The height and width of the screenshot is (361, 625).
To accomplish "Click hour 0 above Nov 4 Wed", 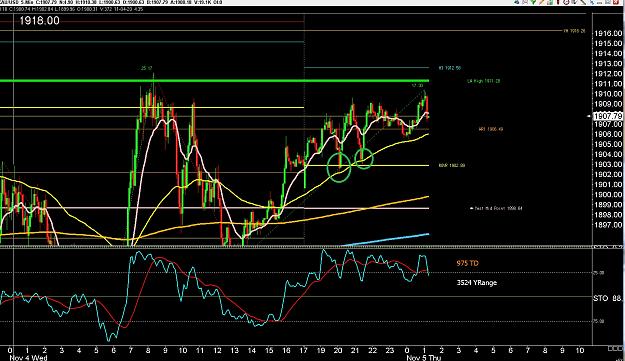I will (10, 351).
